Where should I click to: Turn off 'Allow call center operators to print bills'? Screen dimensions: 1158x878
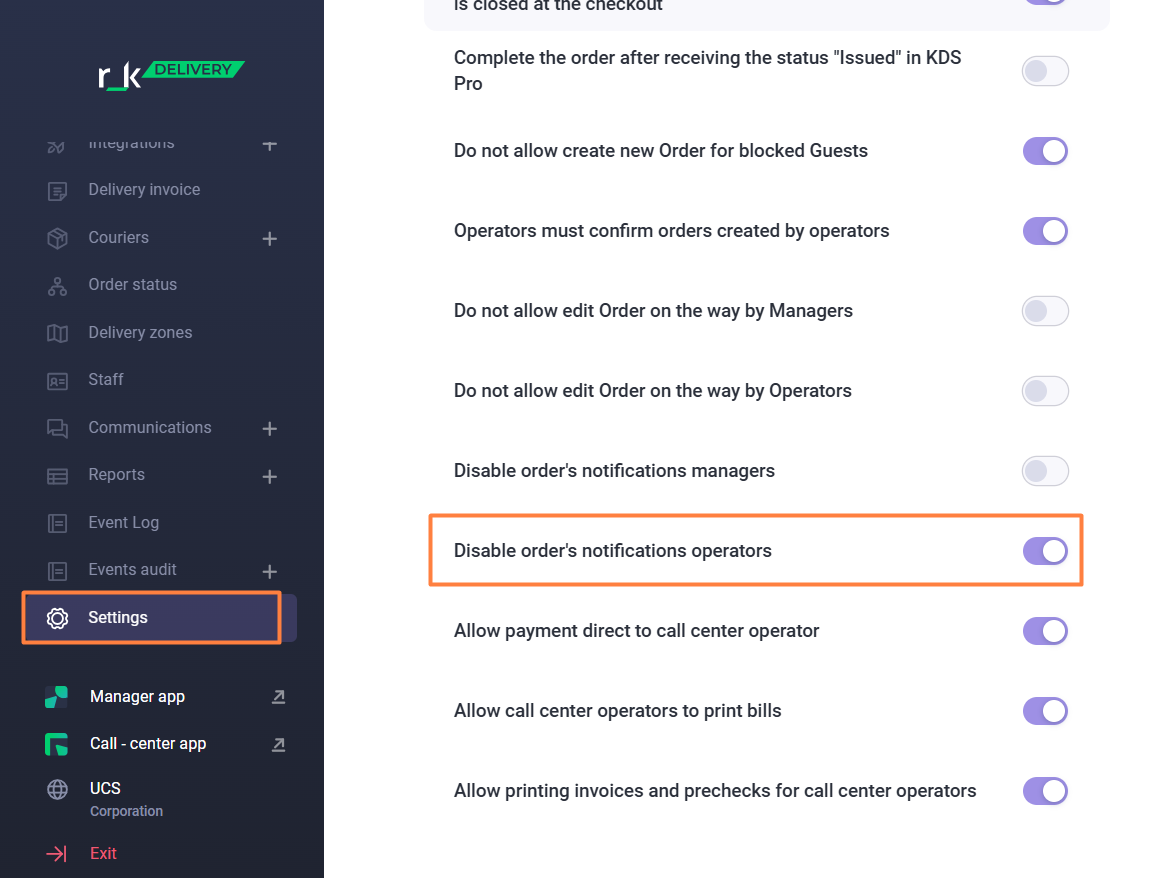(1045, 711)
